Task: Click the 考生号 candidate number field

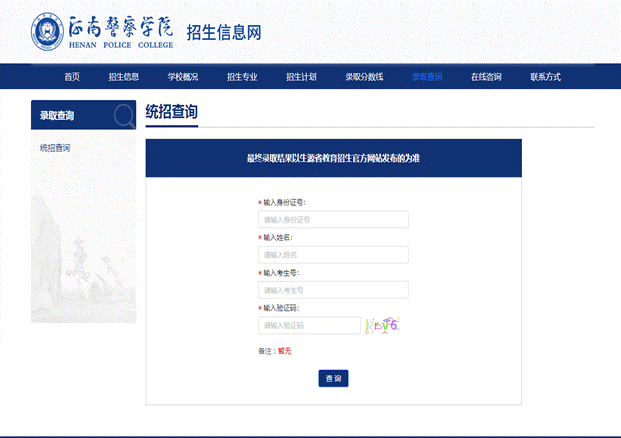Action: (333, 290)
